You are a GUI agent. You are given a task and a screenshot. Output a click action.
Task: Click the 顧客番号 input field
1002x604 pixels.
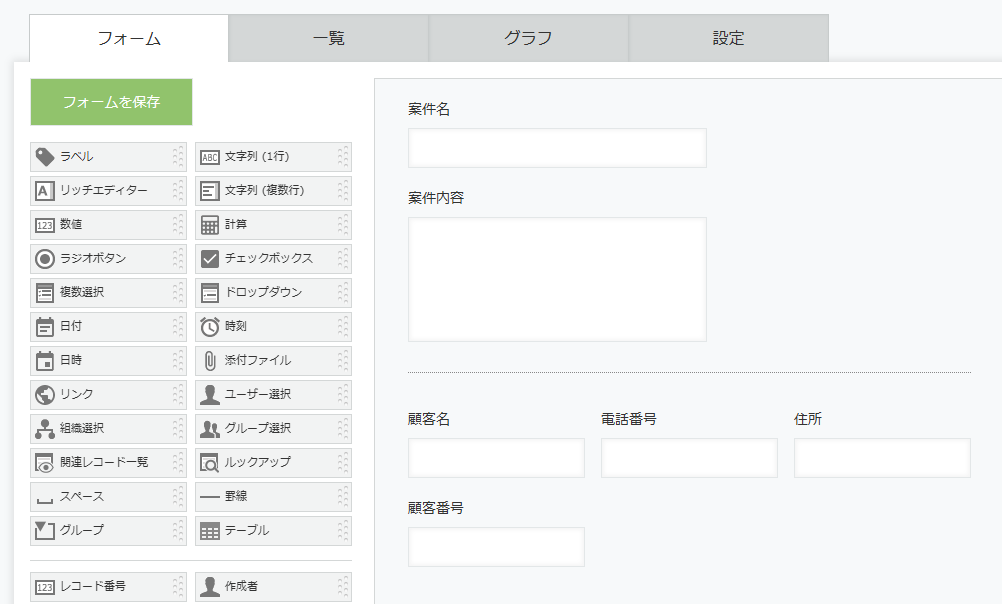(x=497, y=546)
